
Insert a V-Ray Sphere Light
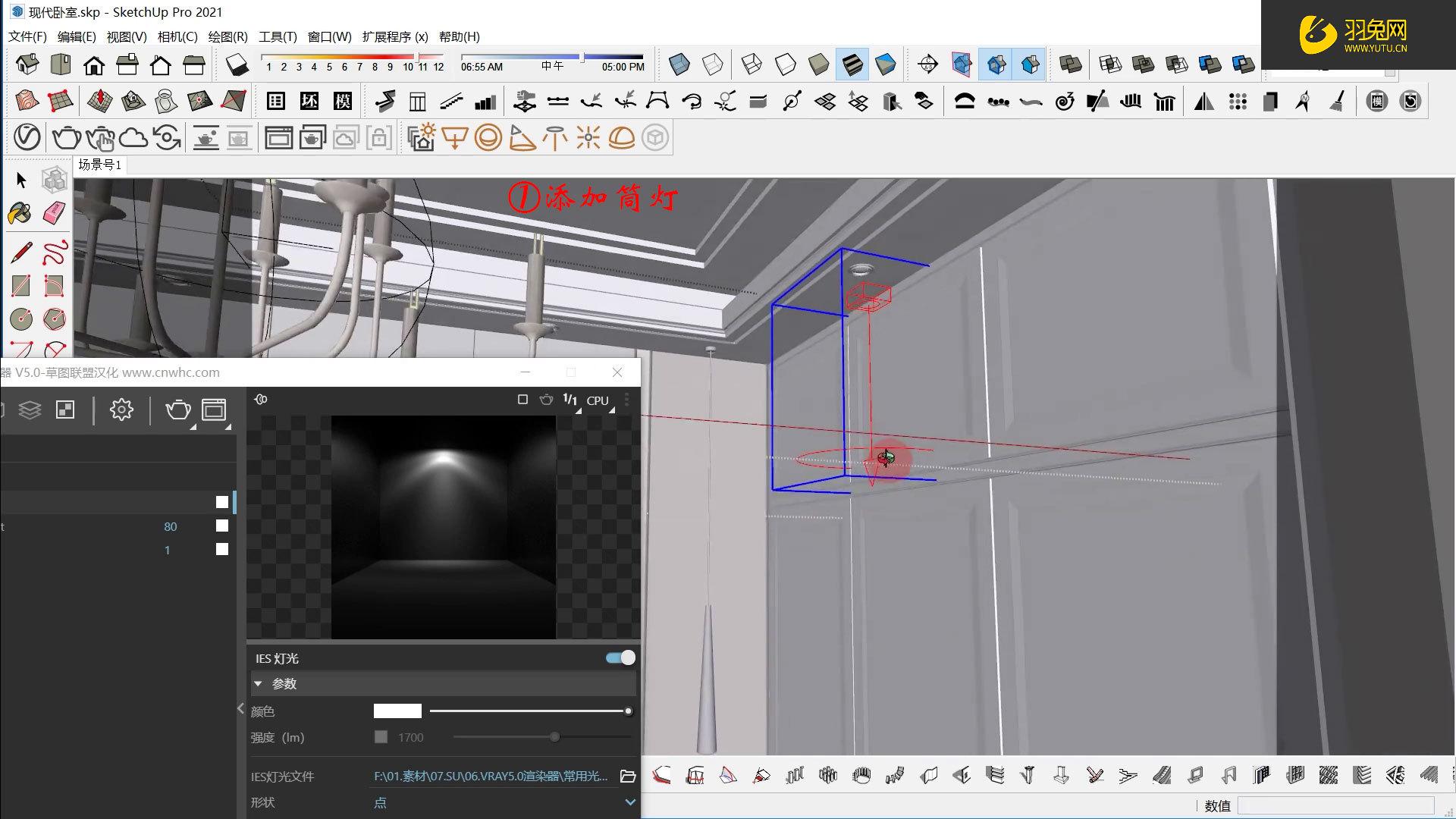[487, 137]
